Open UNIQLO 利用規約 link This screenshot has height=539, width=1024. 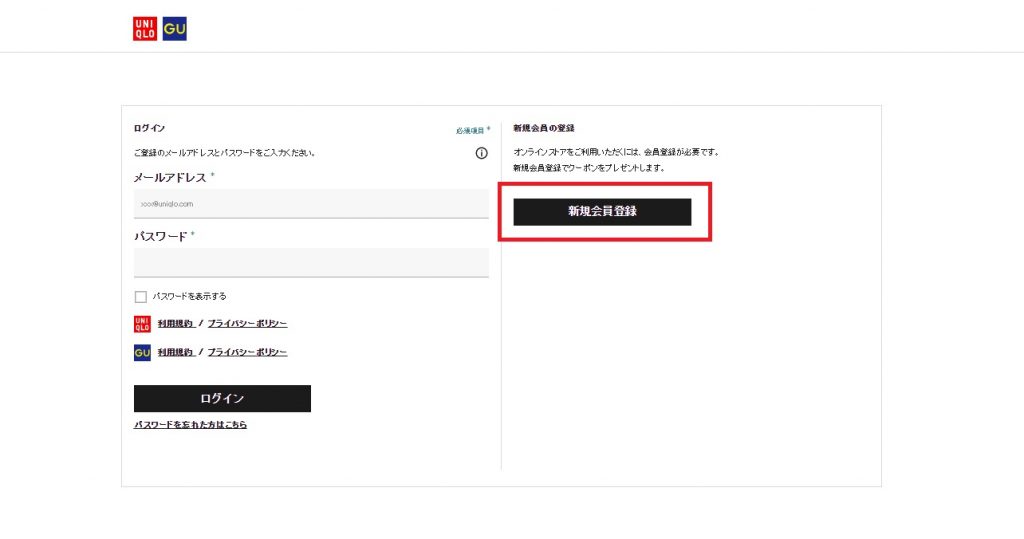[176, 324]
